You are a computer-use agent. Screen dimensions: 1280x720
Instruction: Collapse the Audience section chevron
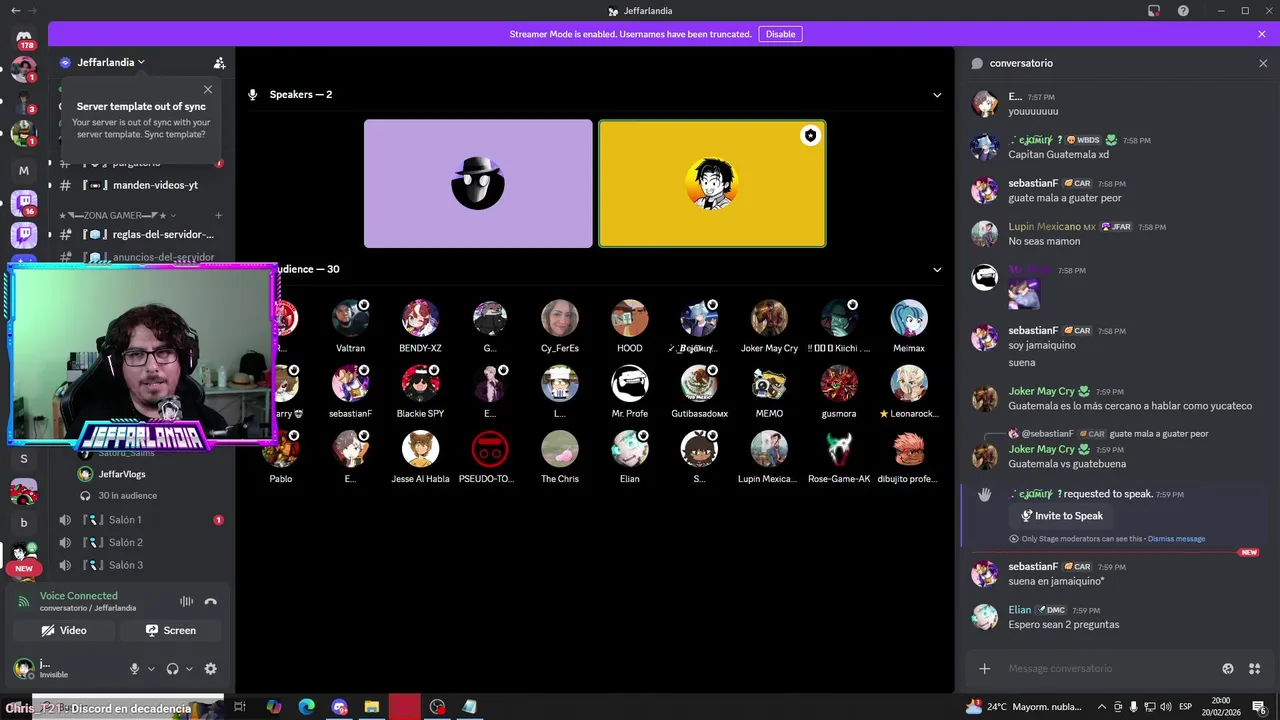pyautogui.click(x=937, y=270)
